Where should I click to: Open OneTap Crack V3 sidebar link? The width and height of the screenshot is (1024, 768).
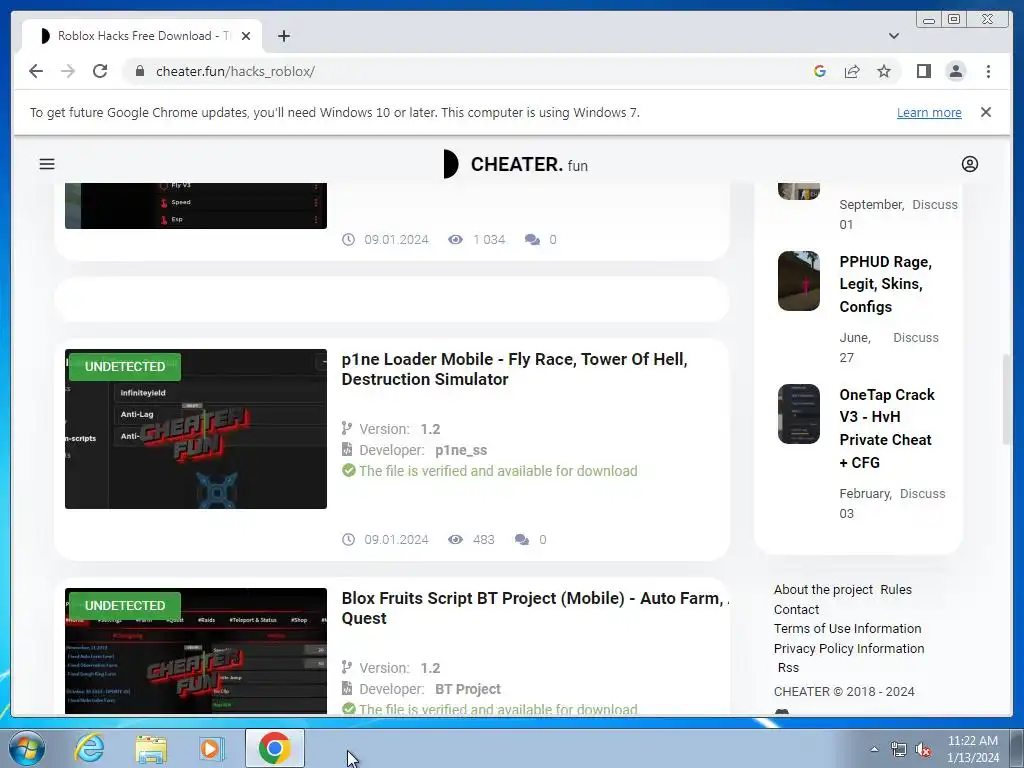click(x=887, y=428)
